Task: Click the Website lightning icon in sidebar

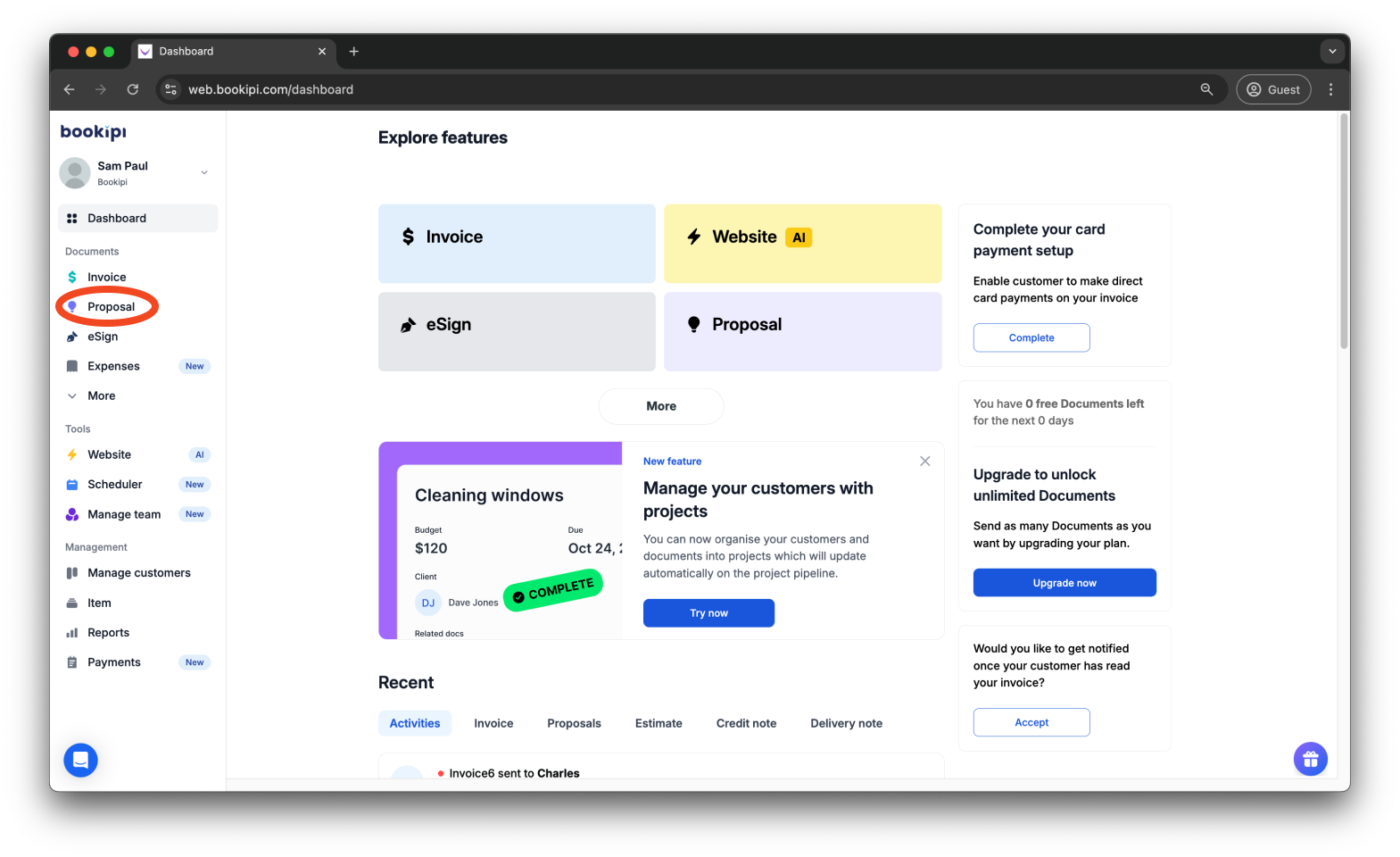Action: pos(72,455)
